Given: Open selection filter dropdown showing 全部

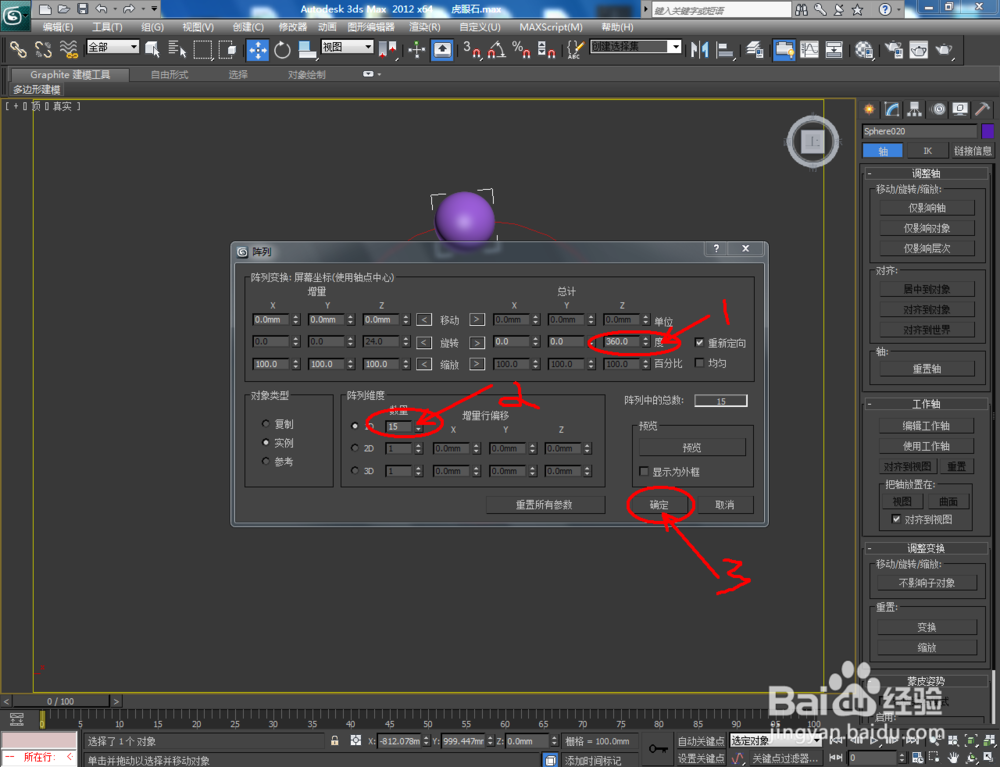Looking at the screenshot, I should coord(113,47).
